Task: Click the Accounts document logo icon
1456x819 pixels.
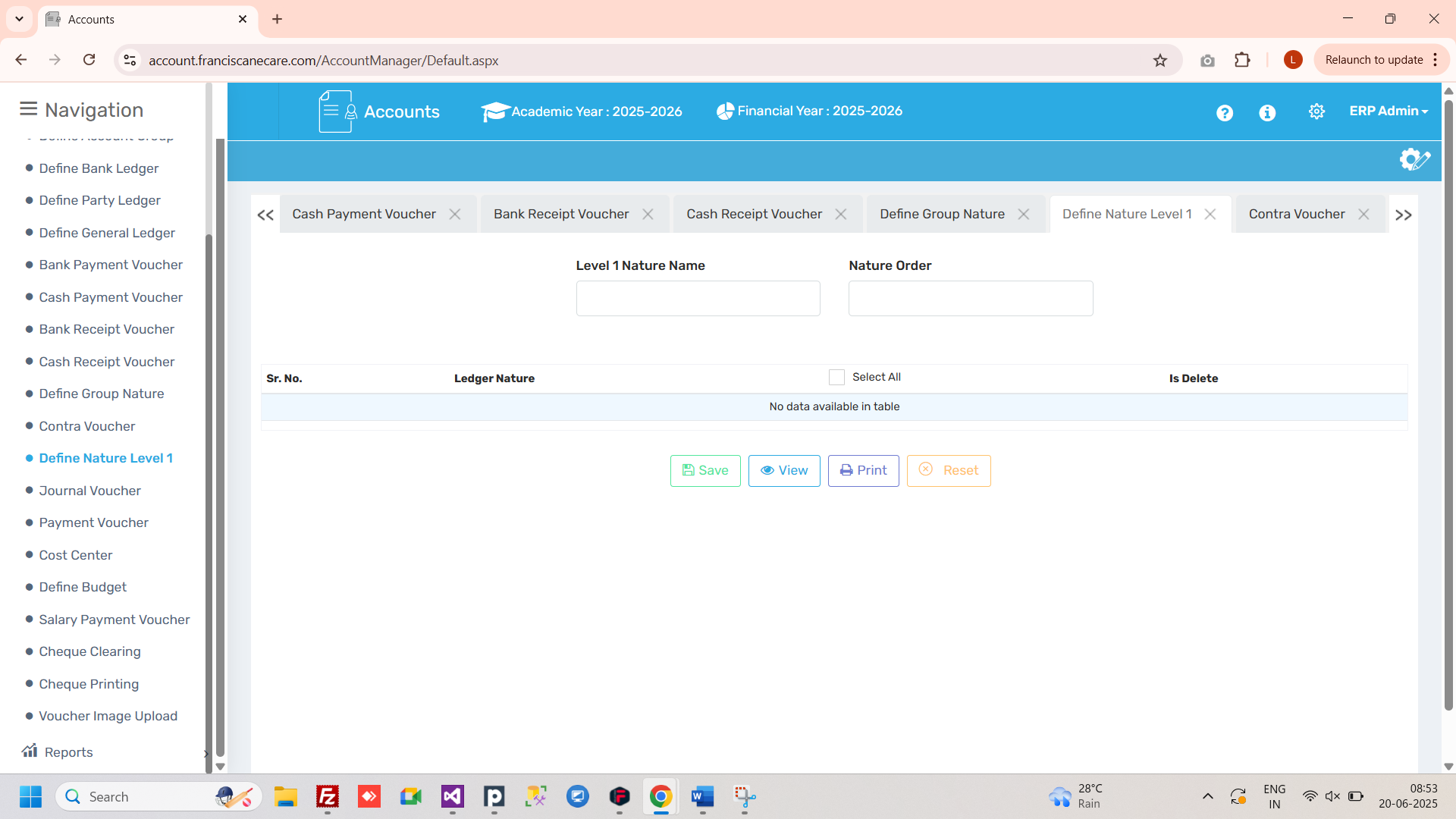Action: 337,111
